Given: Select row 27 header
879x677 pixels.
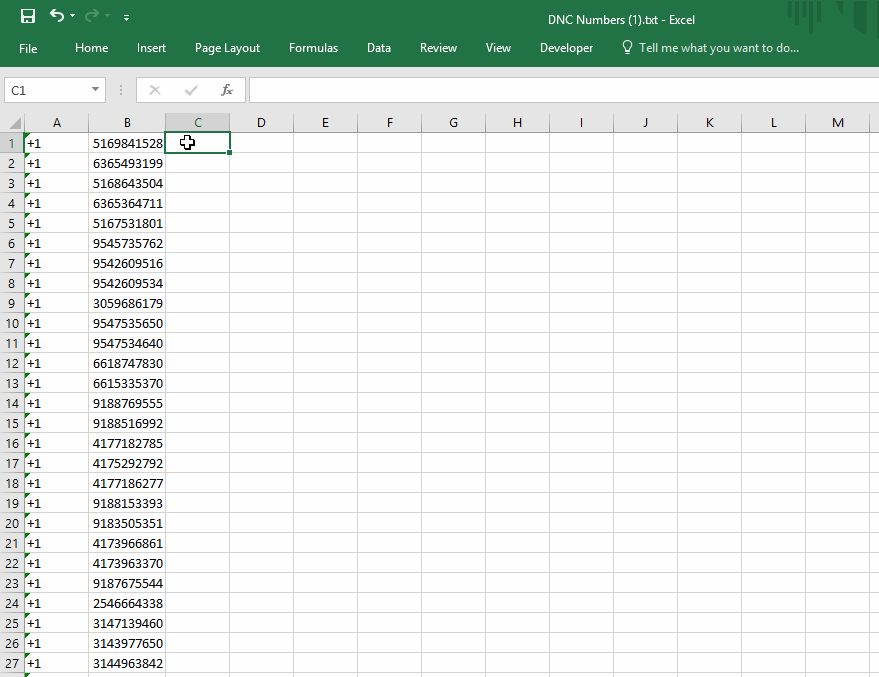Looking at the screenshot, I should coord(12,664).
